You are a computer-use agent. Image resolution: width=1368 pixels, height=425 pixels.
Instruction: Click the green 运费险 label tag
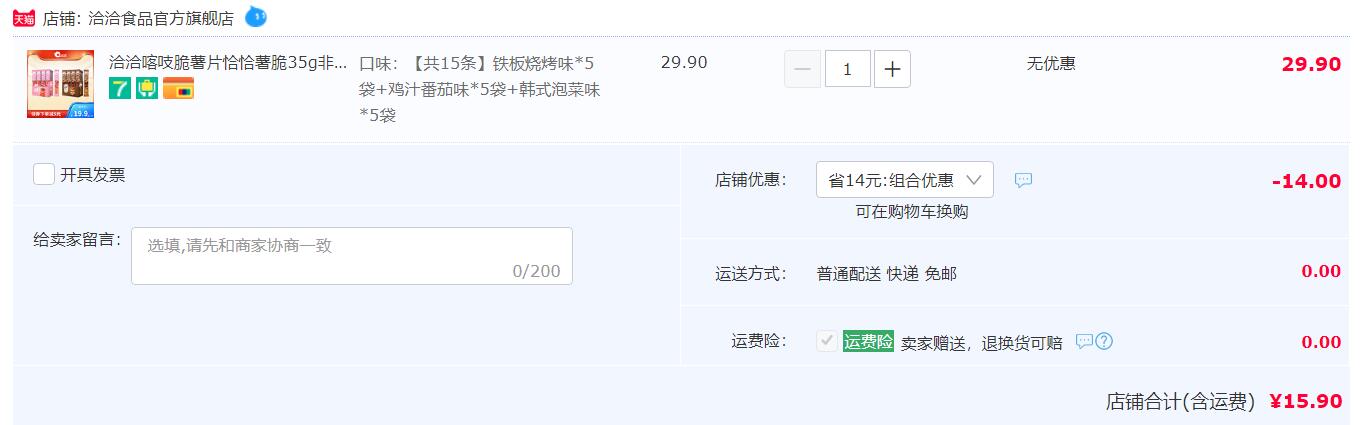click(868, 341)
